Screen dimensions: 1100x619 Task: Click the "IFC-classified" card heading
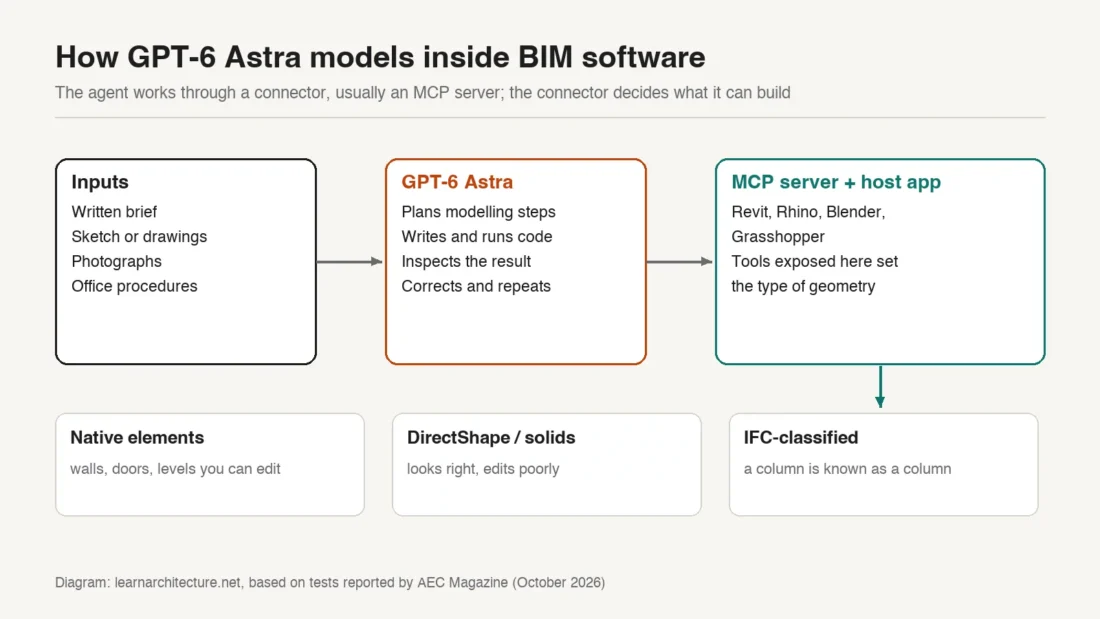click(800, 437)
